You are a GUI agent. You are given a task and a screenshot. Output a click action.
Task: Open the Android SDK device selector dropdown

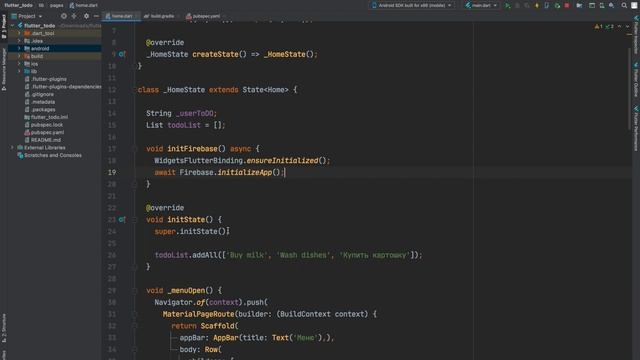coord(412,6)
